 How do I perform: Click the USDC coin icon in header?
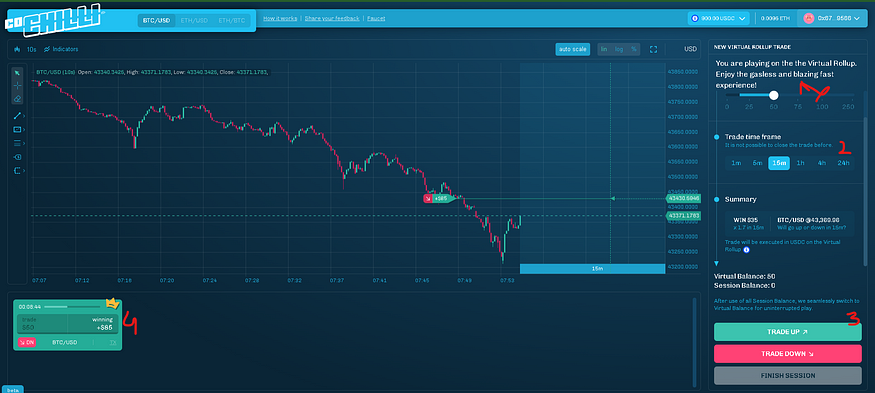pos(695,18)
